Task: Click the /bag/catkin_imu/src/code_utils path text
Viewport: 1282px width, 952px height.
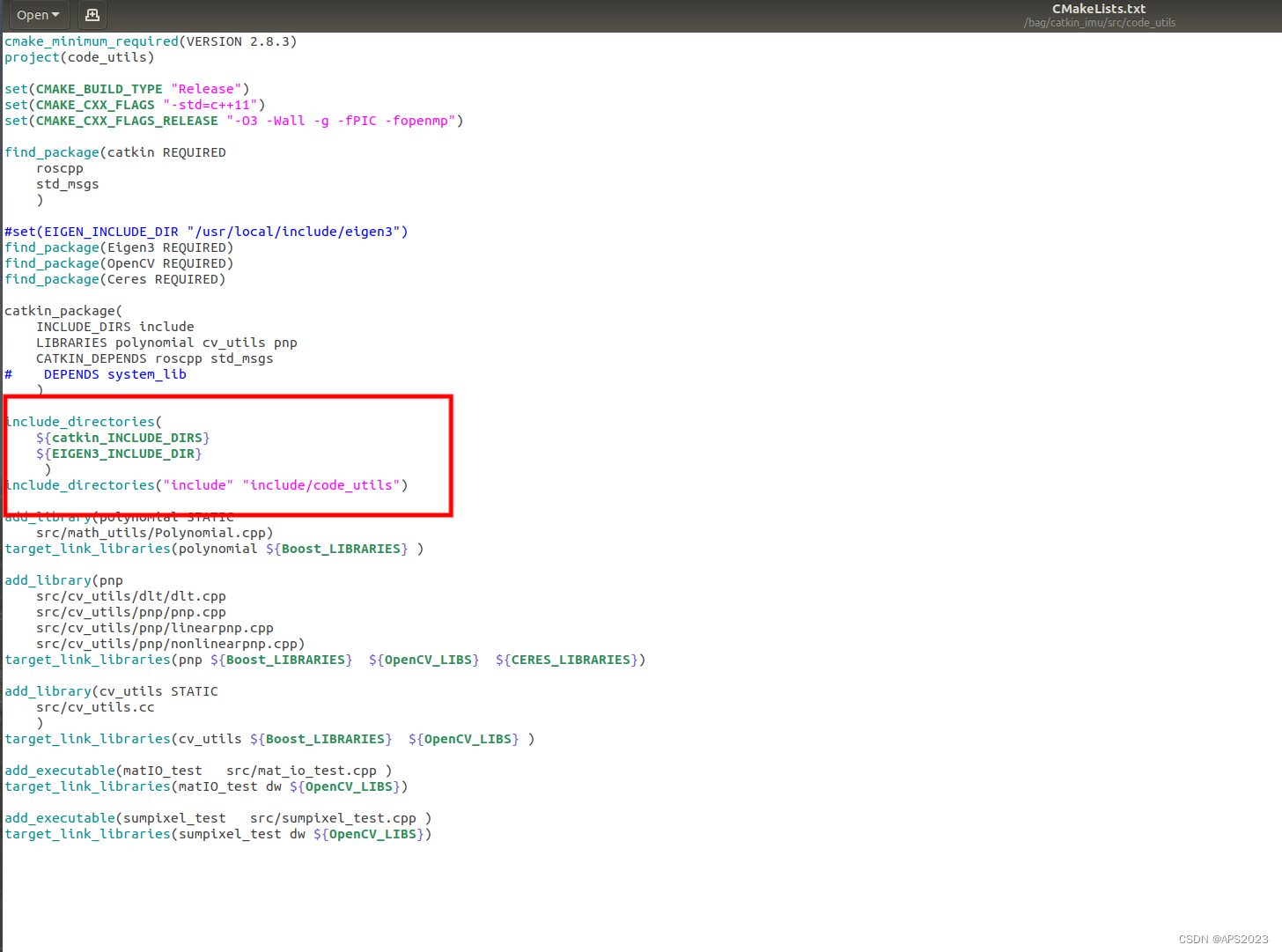Action: [1099, 23]
